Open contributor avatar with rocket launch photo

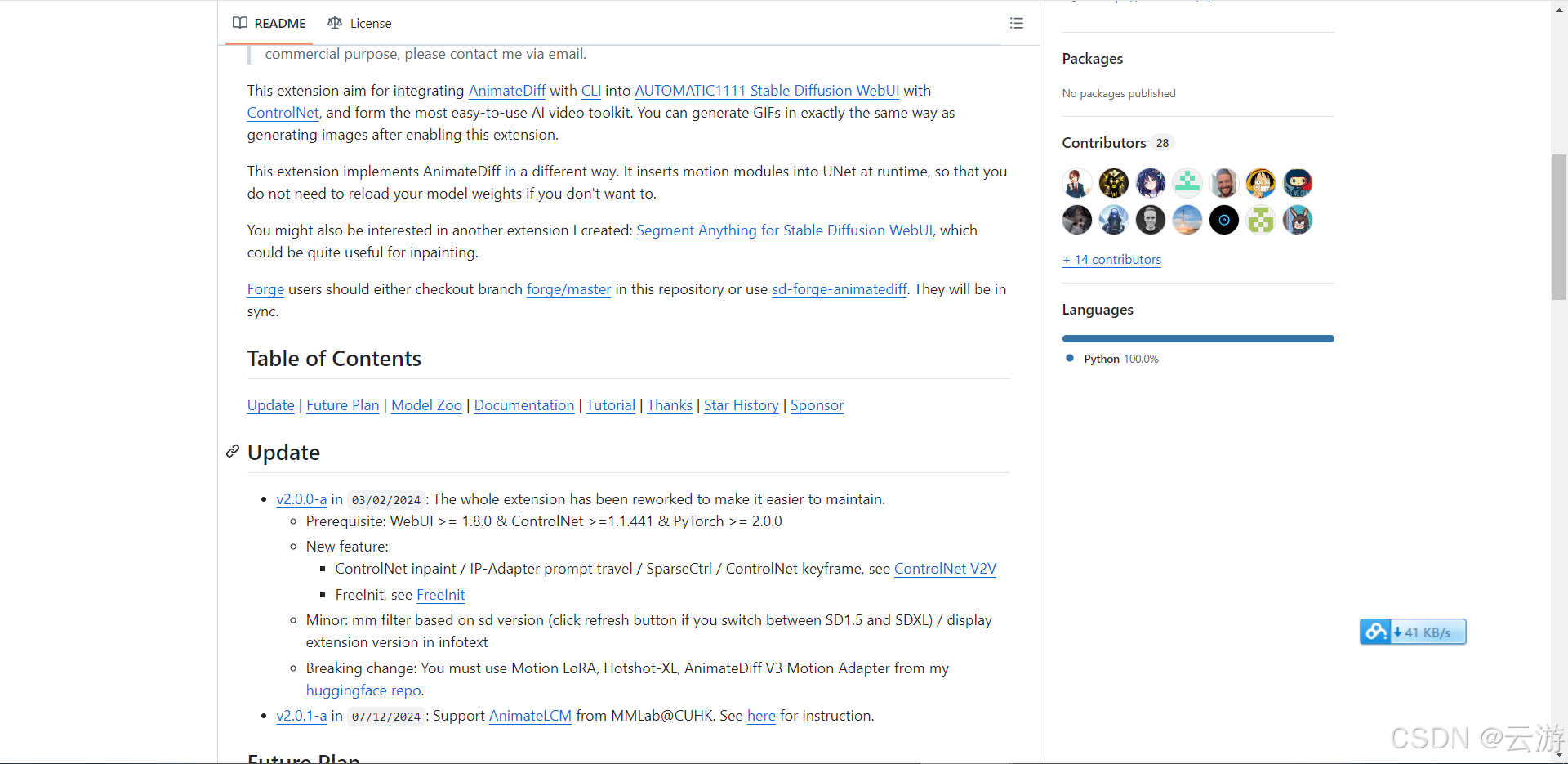(1187, 220)
